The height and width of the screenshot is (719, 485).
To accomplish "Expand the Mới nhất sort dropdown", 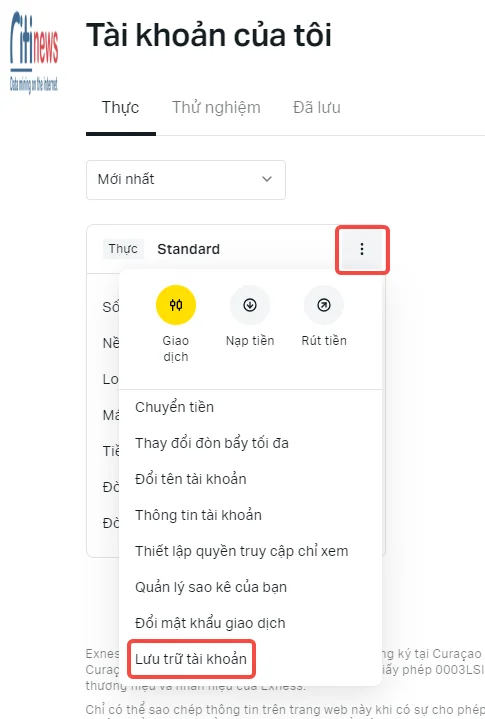I will (186, 179).
